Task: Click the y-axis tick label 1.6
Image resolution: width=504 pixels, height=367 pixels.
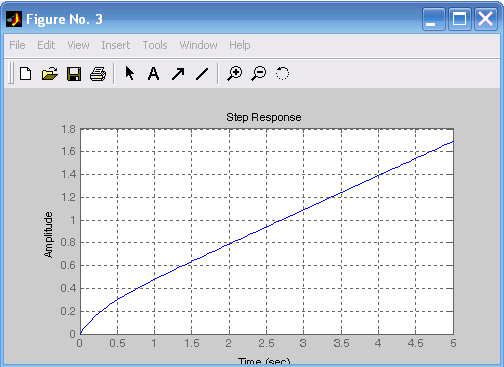Action: pyautogui.click(x=68, y=152)
